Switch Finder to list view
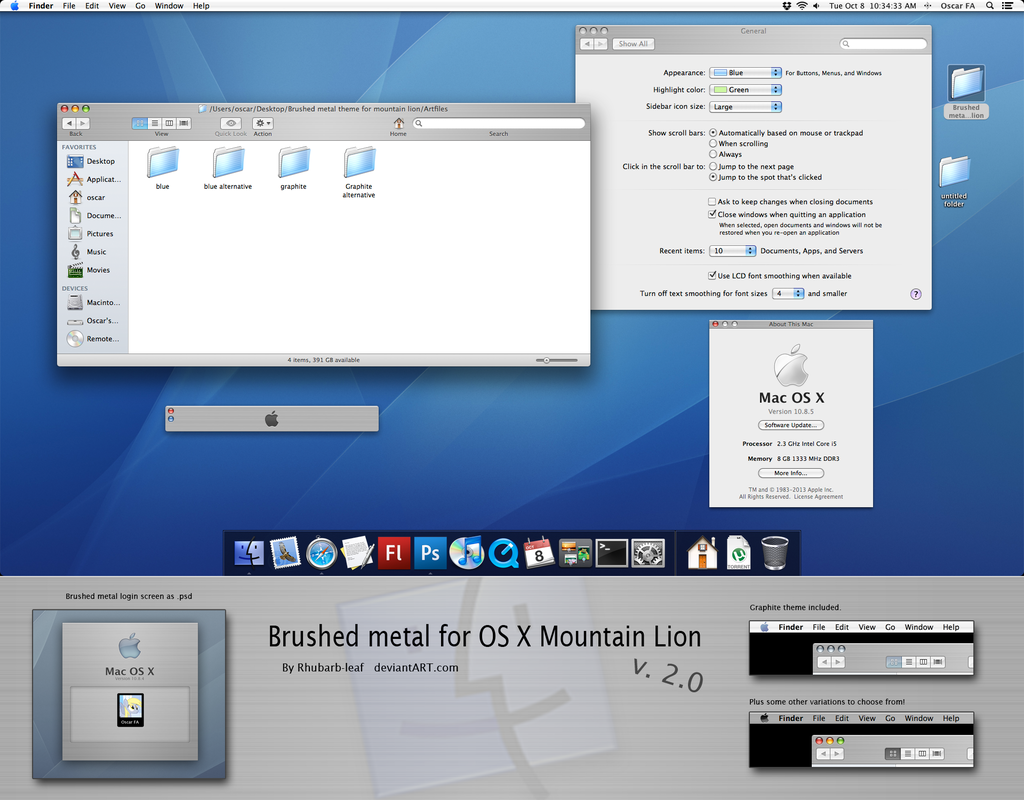Screen dimensions: 1024x800 click(155, 123)
